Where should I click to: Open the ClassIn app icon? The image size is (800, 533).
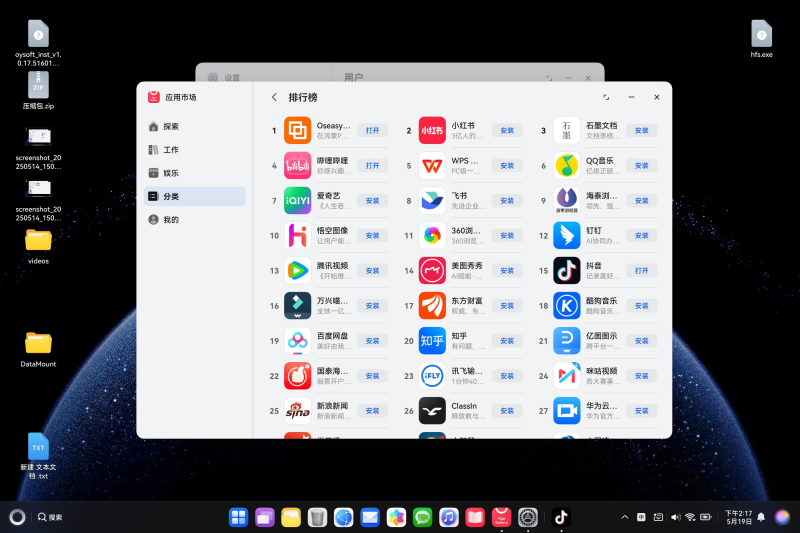[x=432, y=411]
